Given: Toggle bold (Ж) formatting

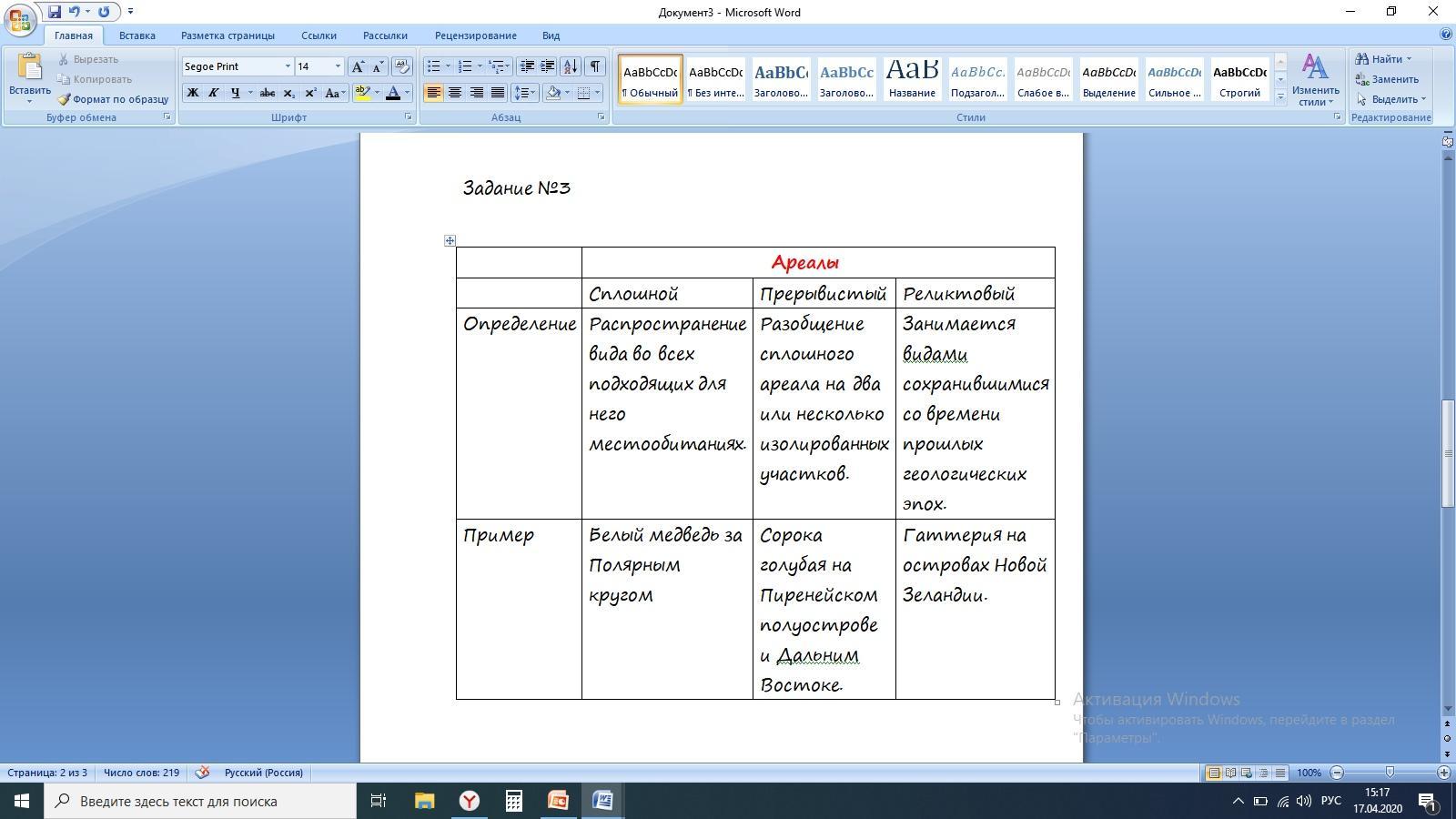Looking at the screenshot, I should pyautogui.click(x=192, y=93).
